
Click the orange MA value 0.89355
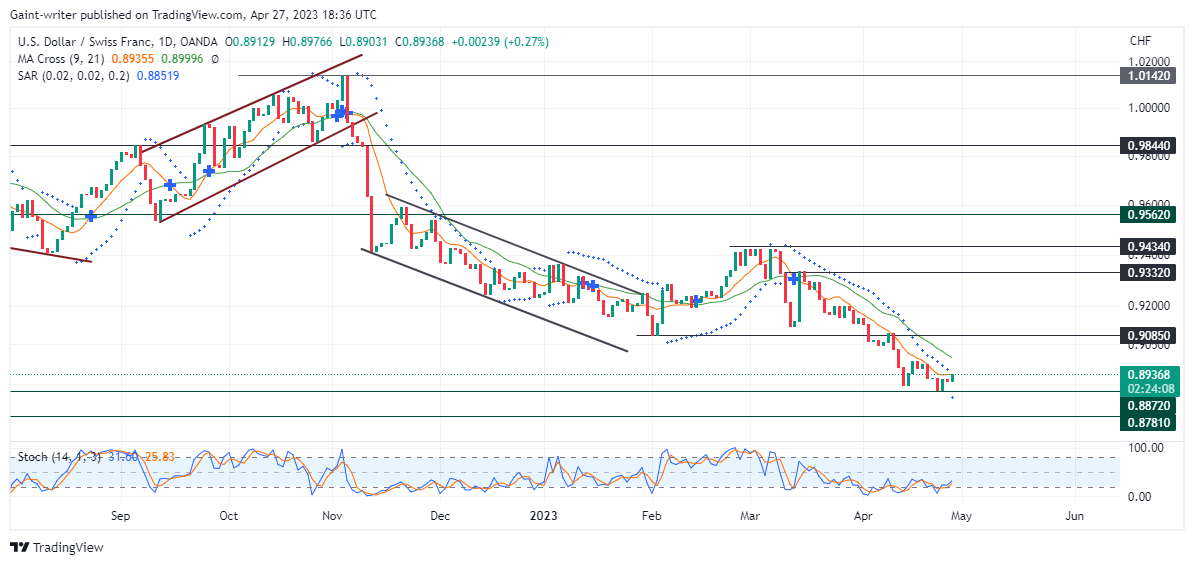coord(132,59)
